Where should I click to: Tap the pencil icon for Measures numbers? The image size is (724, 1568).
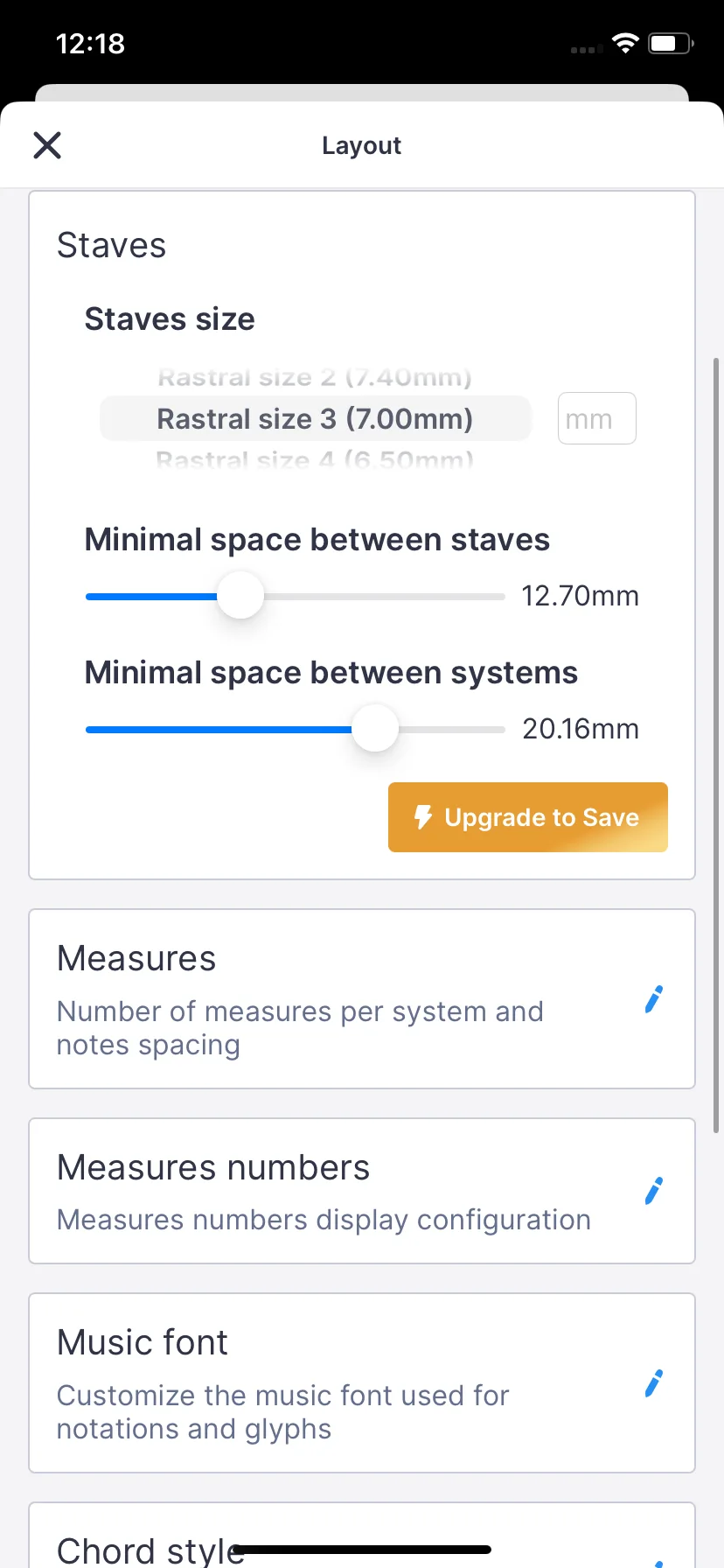tap(653, 1191)
